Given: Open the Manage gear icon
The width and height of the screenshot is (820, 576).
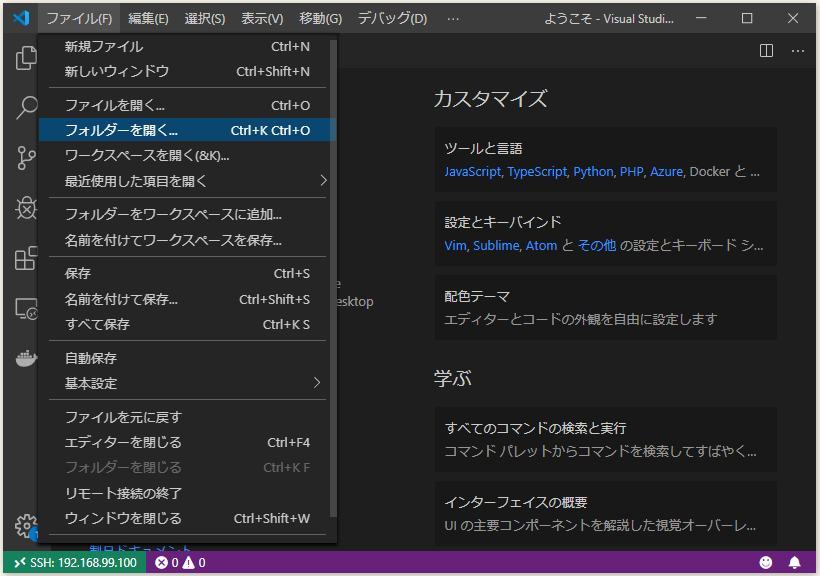Looking at the screenshot, I should point(25,526).
